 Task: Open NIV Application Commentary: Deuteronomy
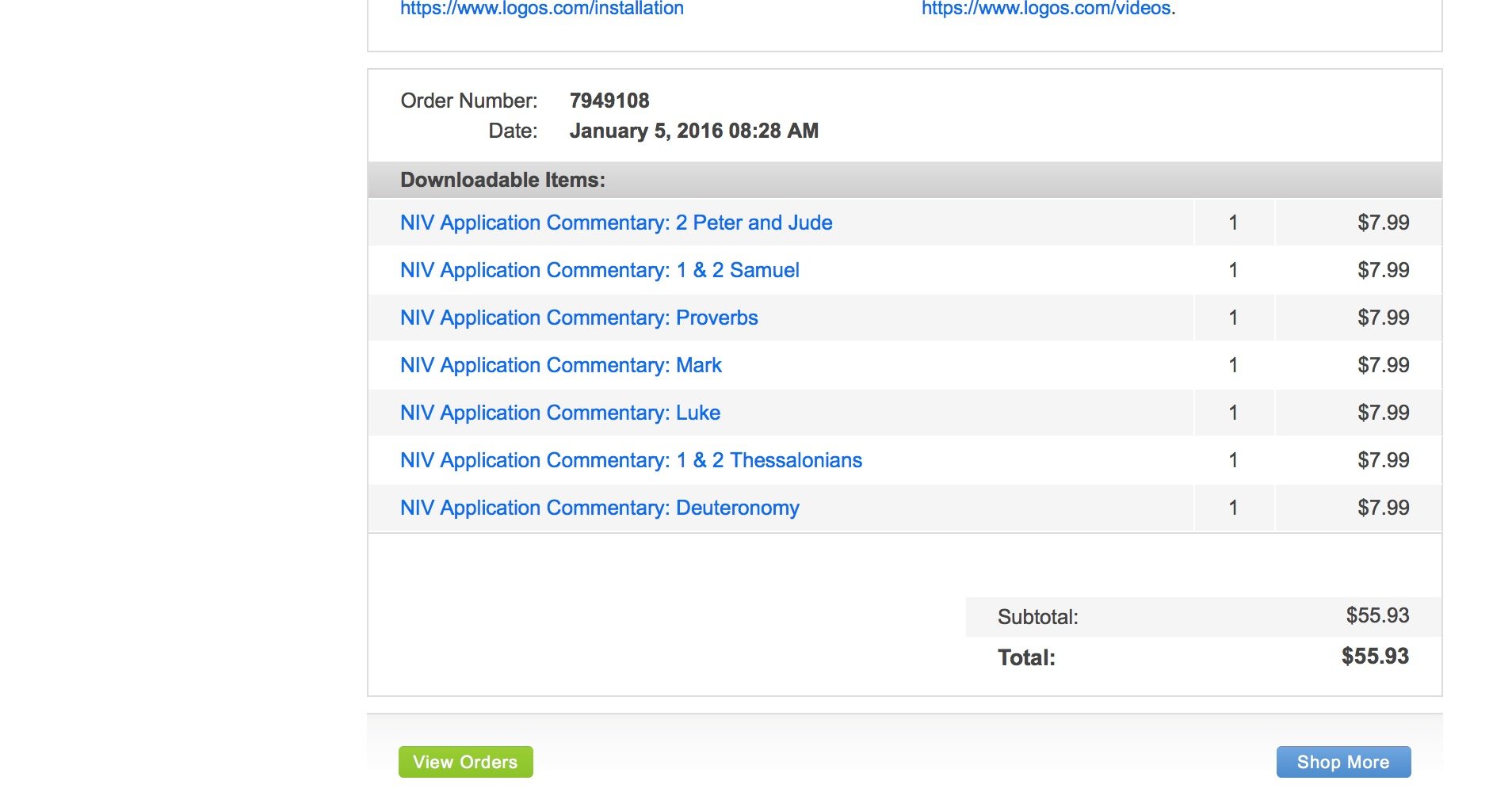(x=599, y=508)
